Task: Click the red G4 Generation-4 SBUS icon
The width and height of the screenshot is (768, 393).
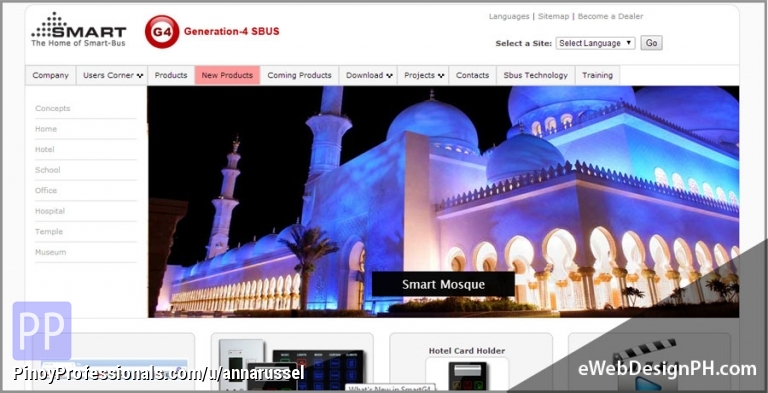Action: (162, 32)
